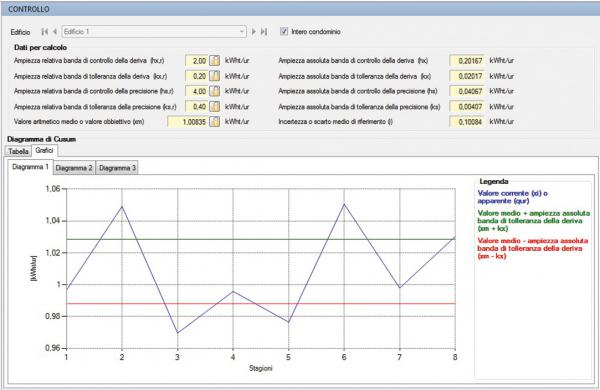600x390 pixels.
Task: Edit field with value 0,20
Action: (x=197, y=76)
